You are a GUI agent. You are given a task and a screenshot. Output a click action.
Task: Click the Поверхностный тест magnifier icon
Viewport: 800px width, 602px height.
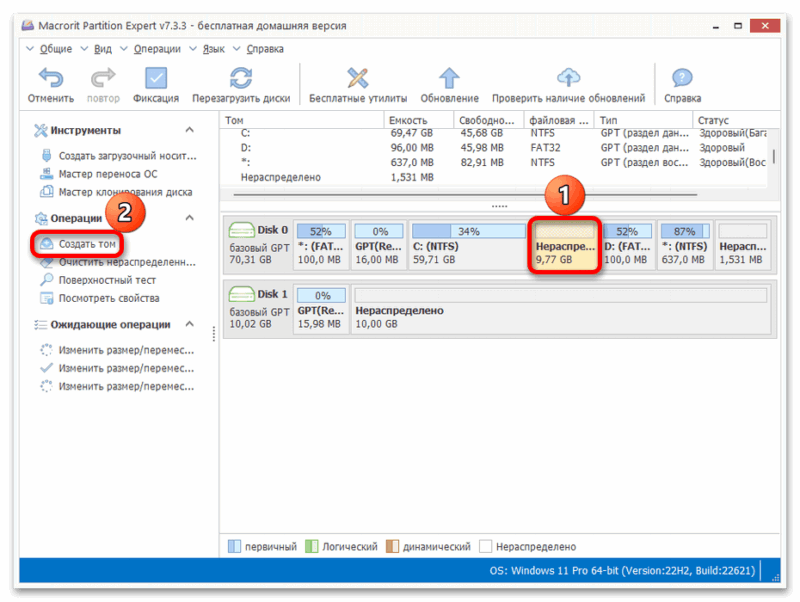pyautogui.click(x=46, y=280)
